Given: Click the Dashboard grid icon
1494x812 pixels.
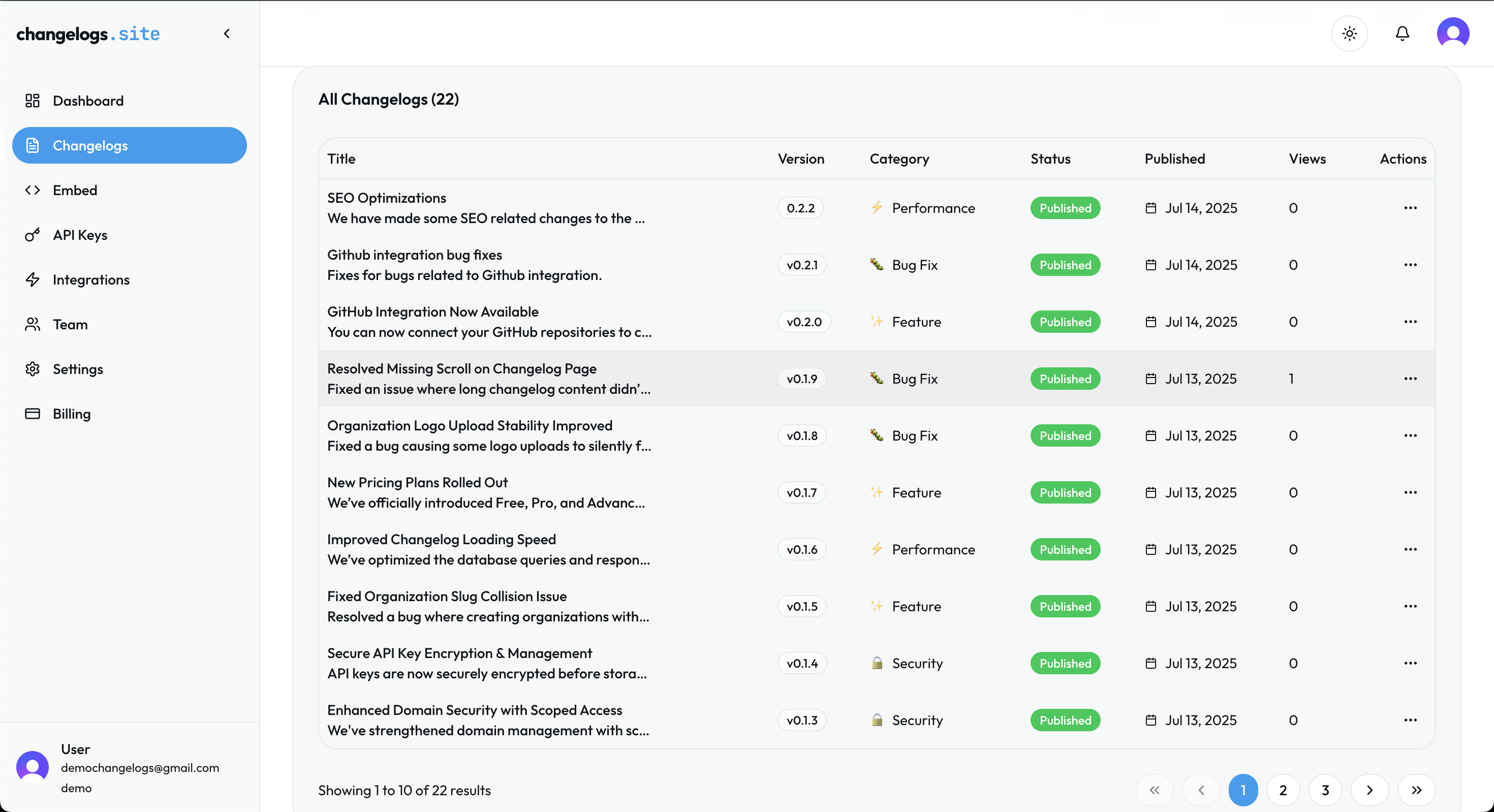Looking at the screenshot, I should click(33, 100).
